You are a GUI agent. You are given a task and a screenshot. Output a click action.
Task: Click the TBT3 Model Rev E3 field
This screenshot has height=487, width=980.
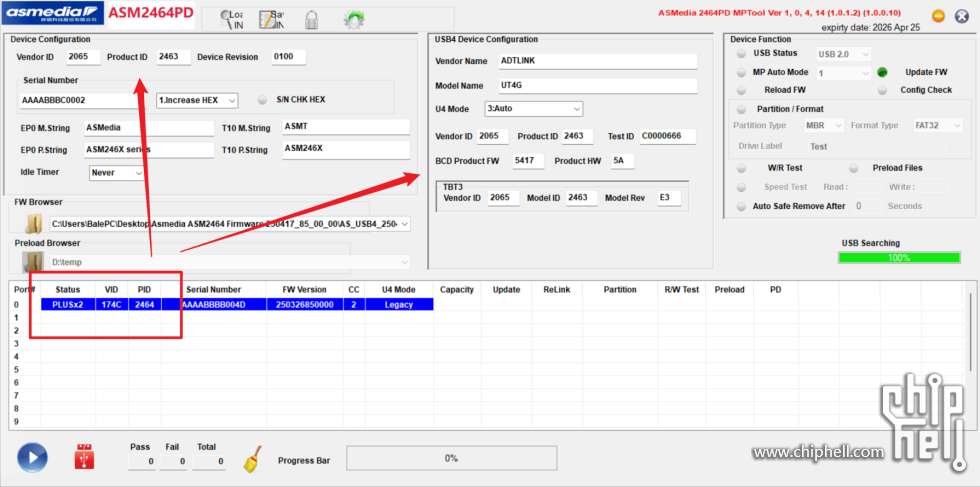click(x=669, y=198)
